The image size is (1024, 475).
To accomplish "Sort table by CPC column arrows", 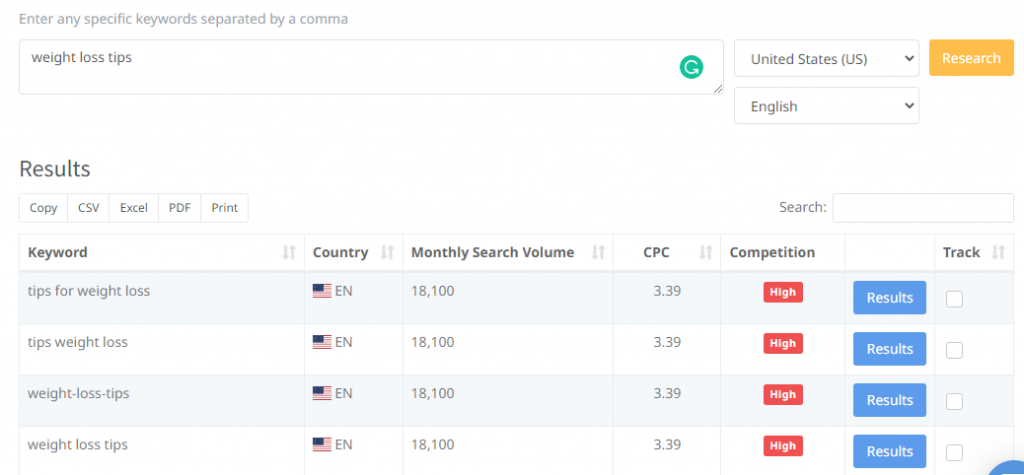I will [x=703, y=253].
